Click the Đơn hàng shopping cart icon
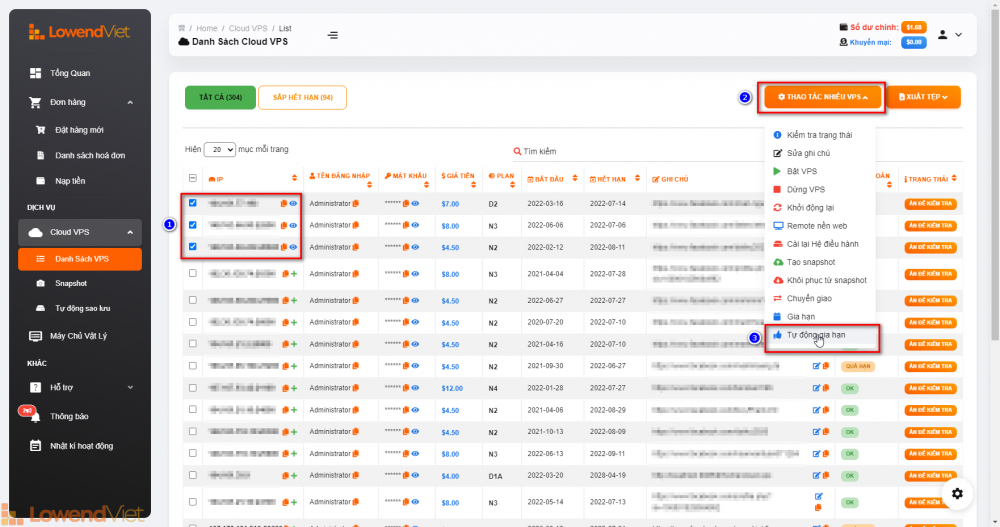Viewport: 1000px width, 527px height. [35, 102]
